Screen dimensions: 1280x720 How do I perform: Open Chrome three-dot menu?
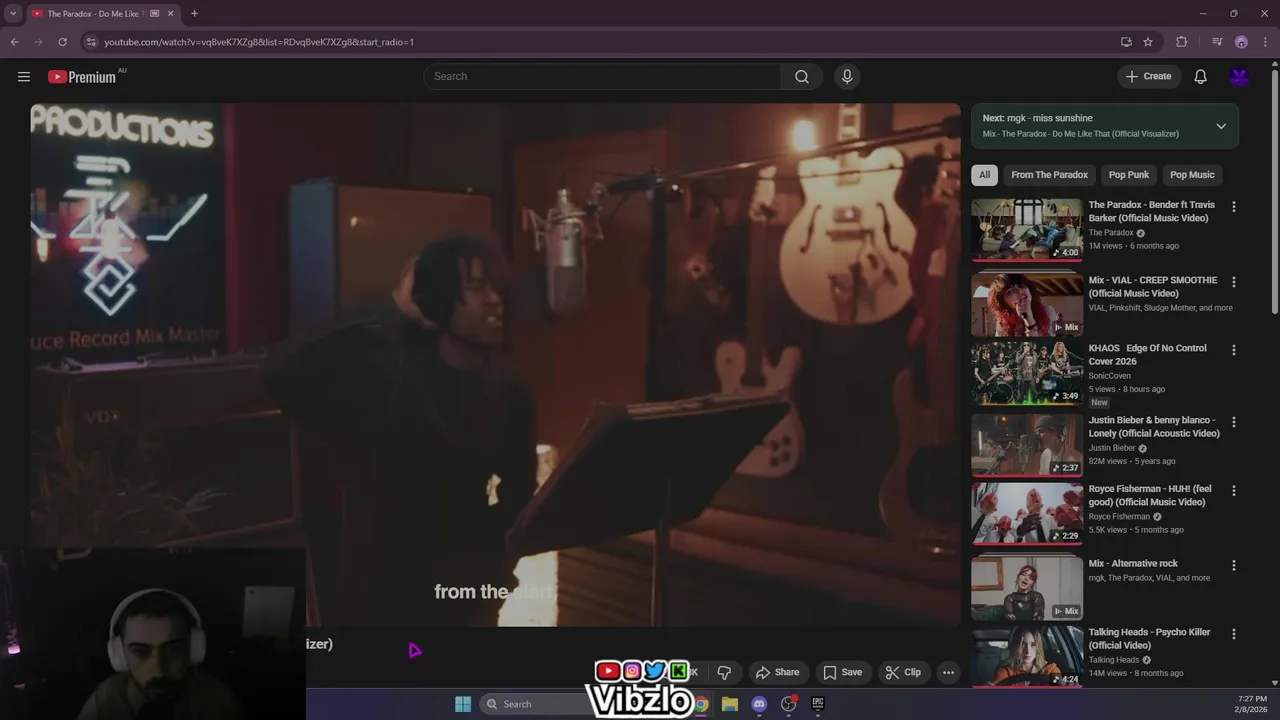tap(1265, 42)
